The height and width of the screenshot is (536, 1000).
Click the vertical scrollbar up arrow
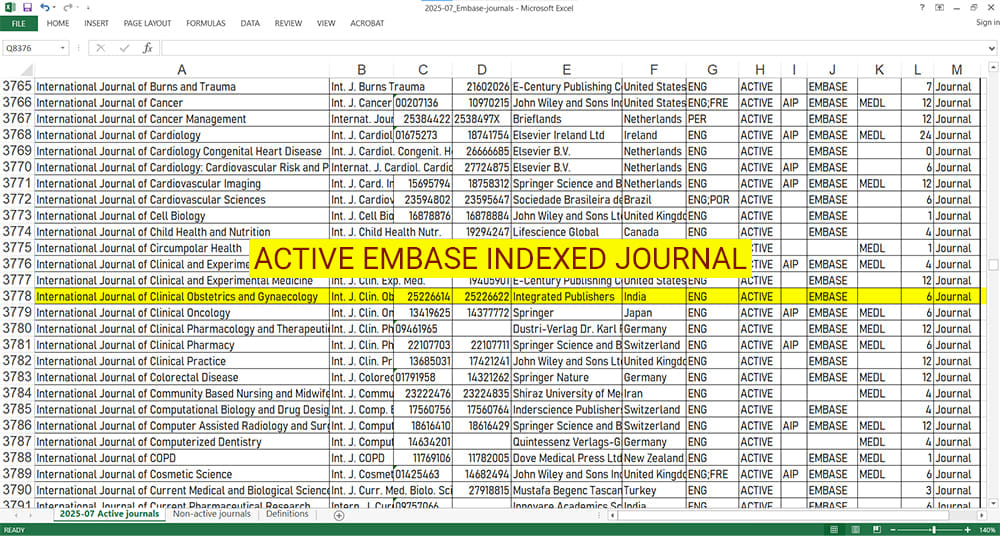(x=993, y=67)
